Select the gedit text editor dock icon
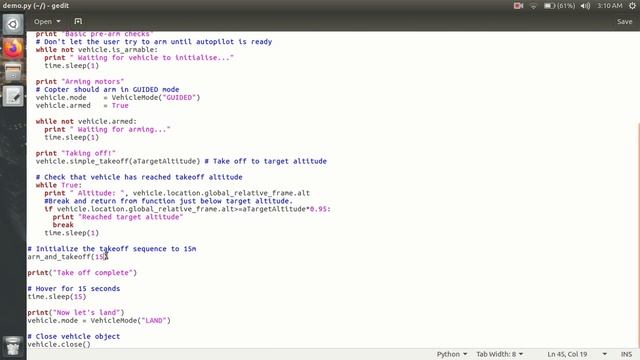Viewport: 640px width, 360px height. click(13, 96)
